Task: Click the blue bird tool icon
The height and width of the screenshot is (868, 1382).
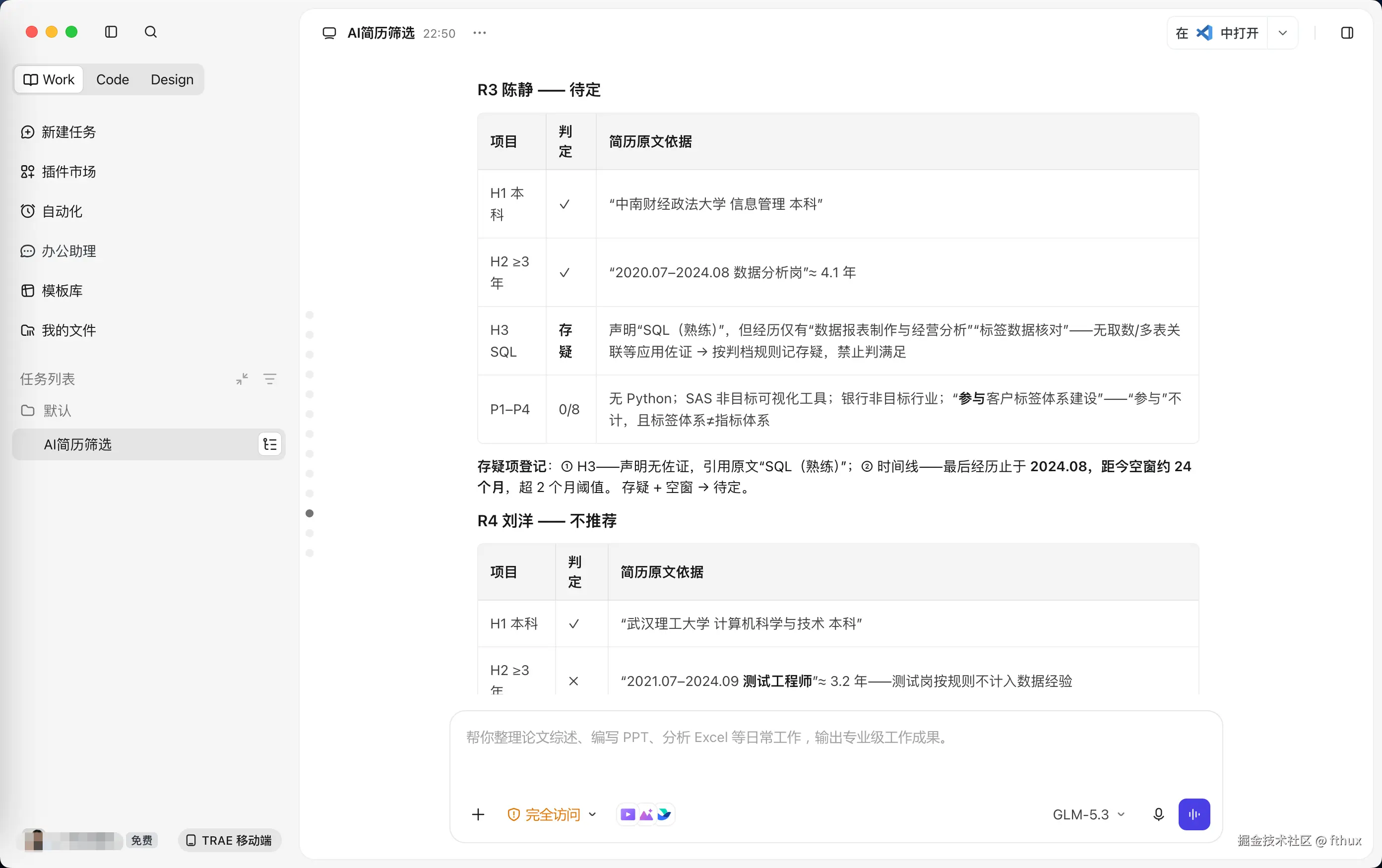Action: click(x=664, y=814)
